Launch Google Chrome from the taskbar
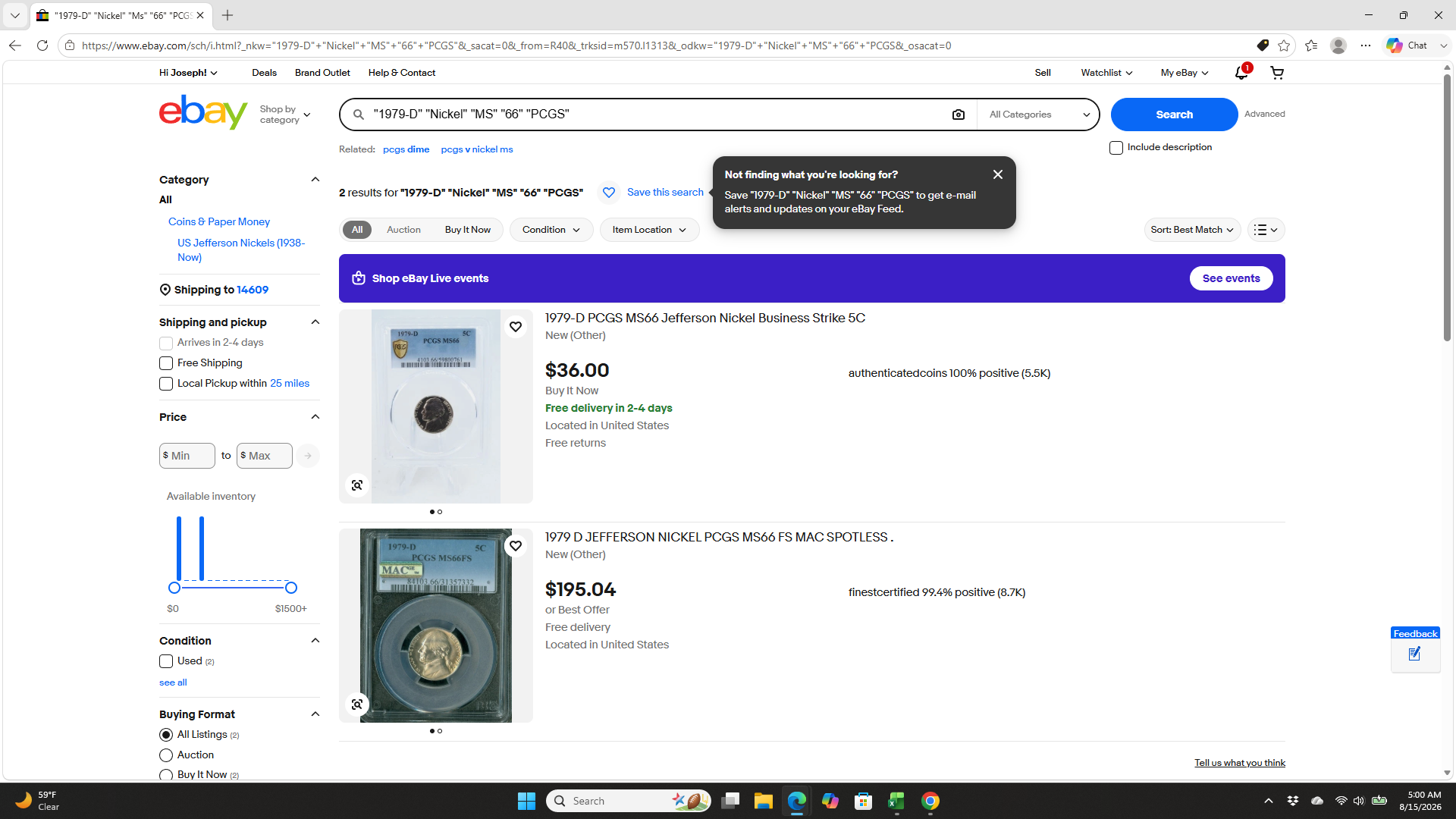1456x819 pixels. tap(930, 801)
